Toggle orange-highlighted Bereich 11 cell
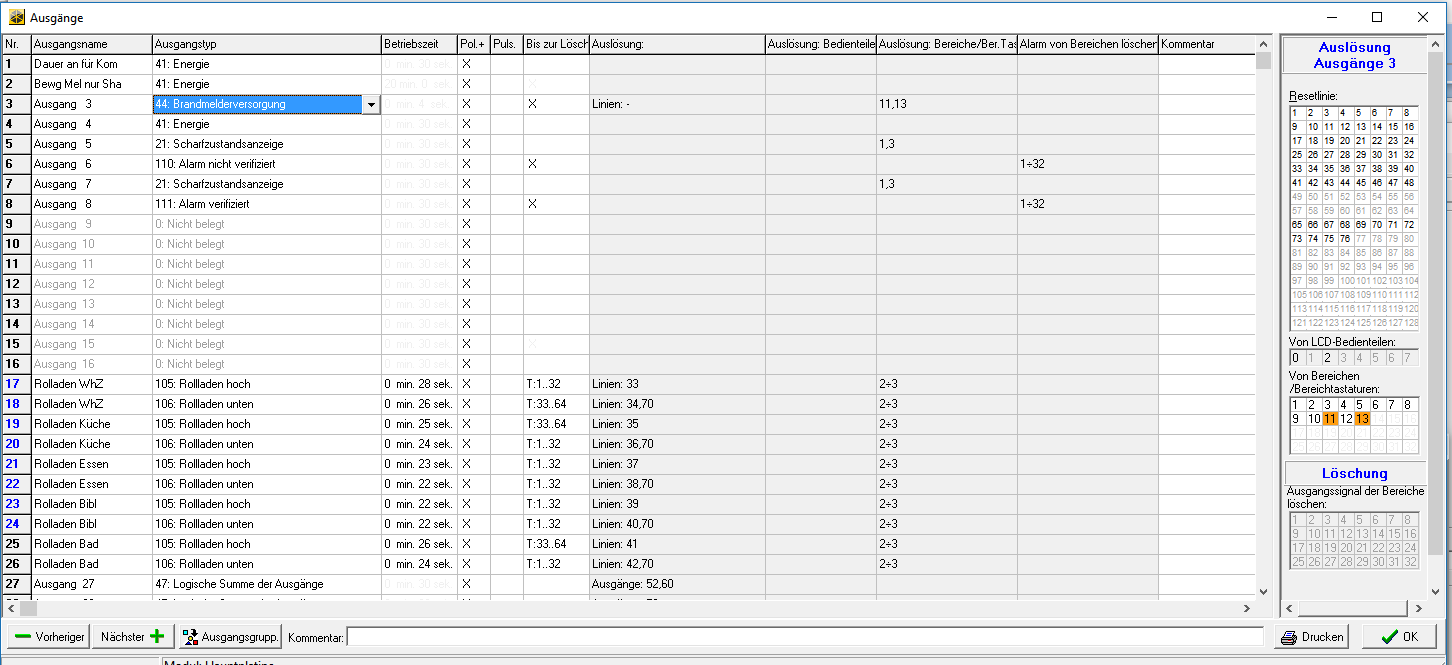The height and width of the screenshot is (665, 1452). [x=1329, y=419]
